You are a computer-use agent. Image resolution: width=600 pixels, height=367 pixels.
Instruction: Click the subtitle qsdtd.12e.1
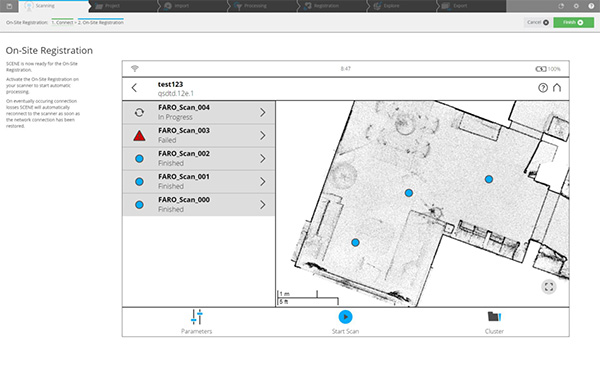coord(176,93)
